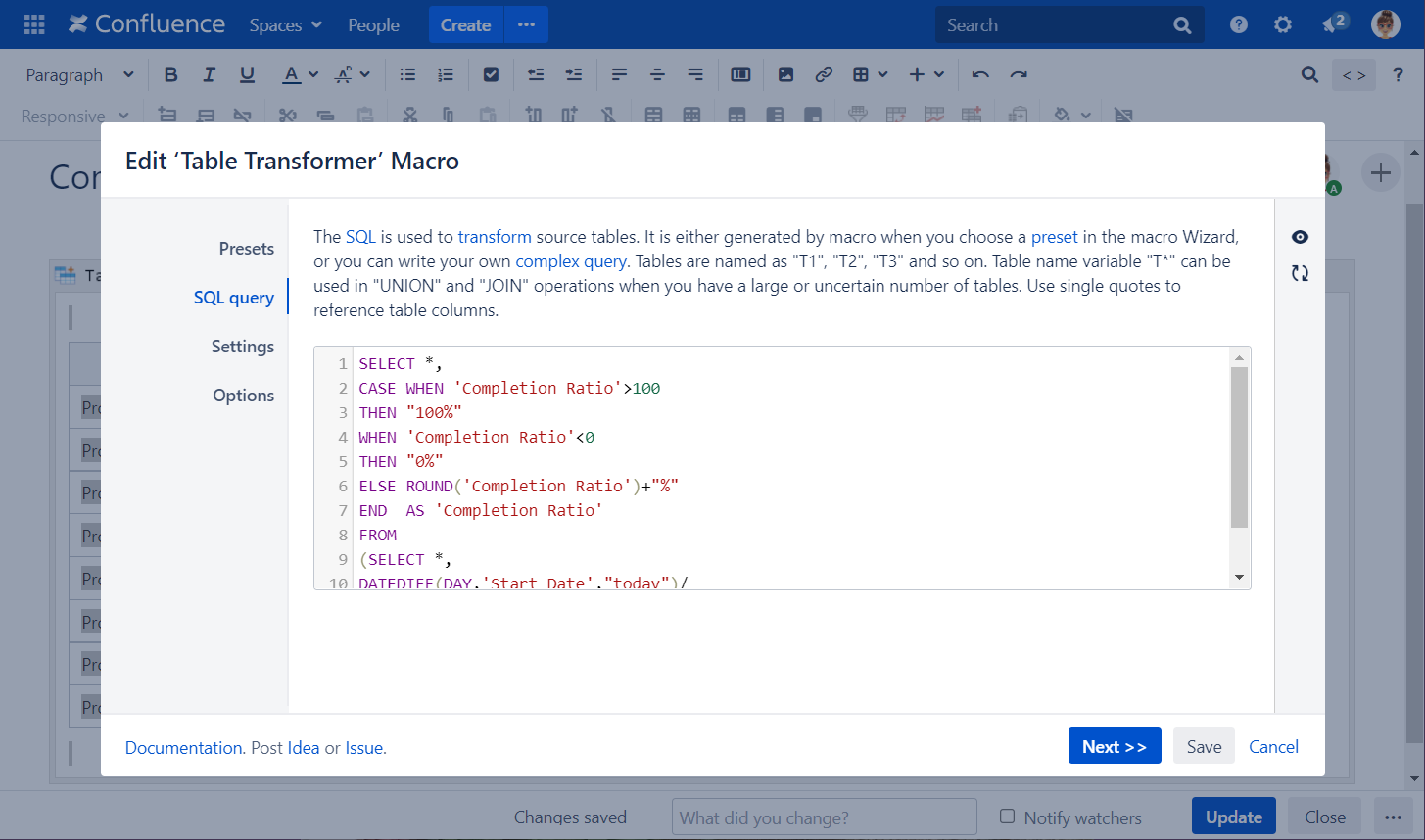Focus the 'What did you change?' field
1425x840 pixels.
(x=825, y=817)
